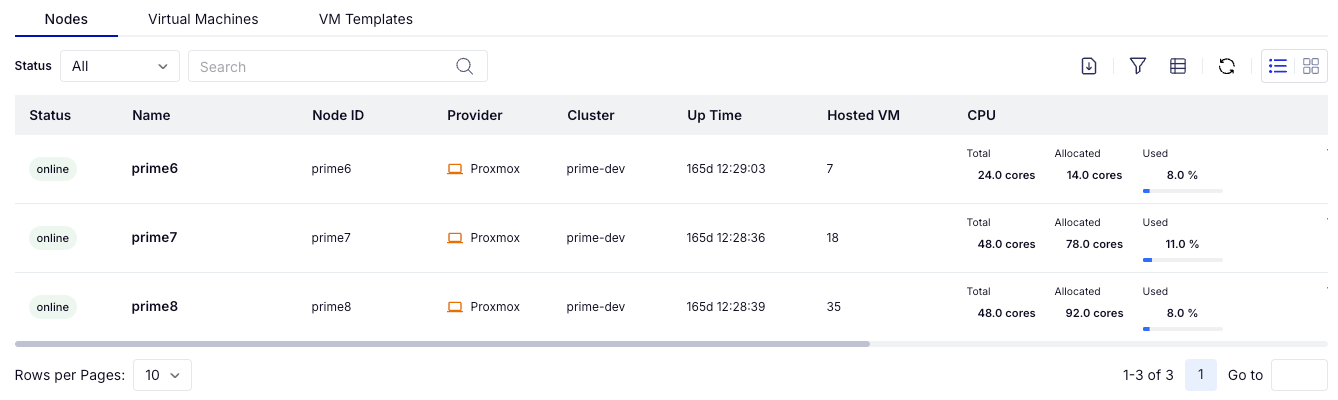
Task: Switch to grid card view
Action: pyautogui.click(x=1311, y=66)
